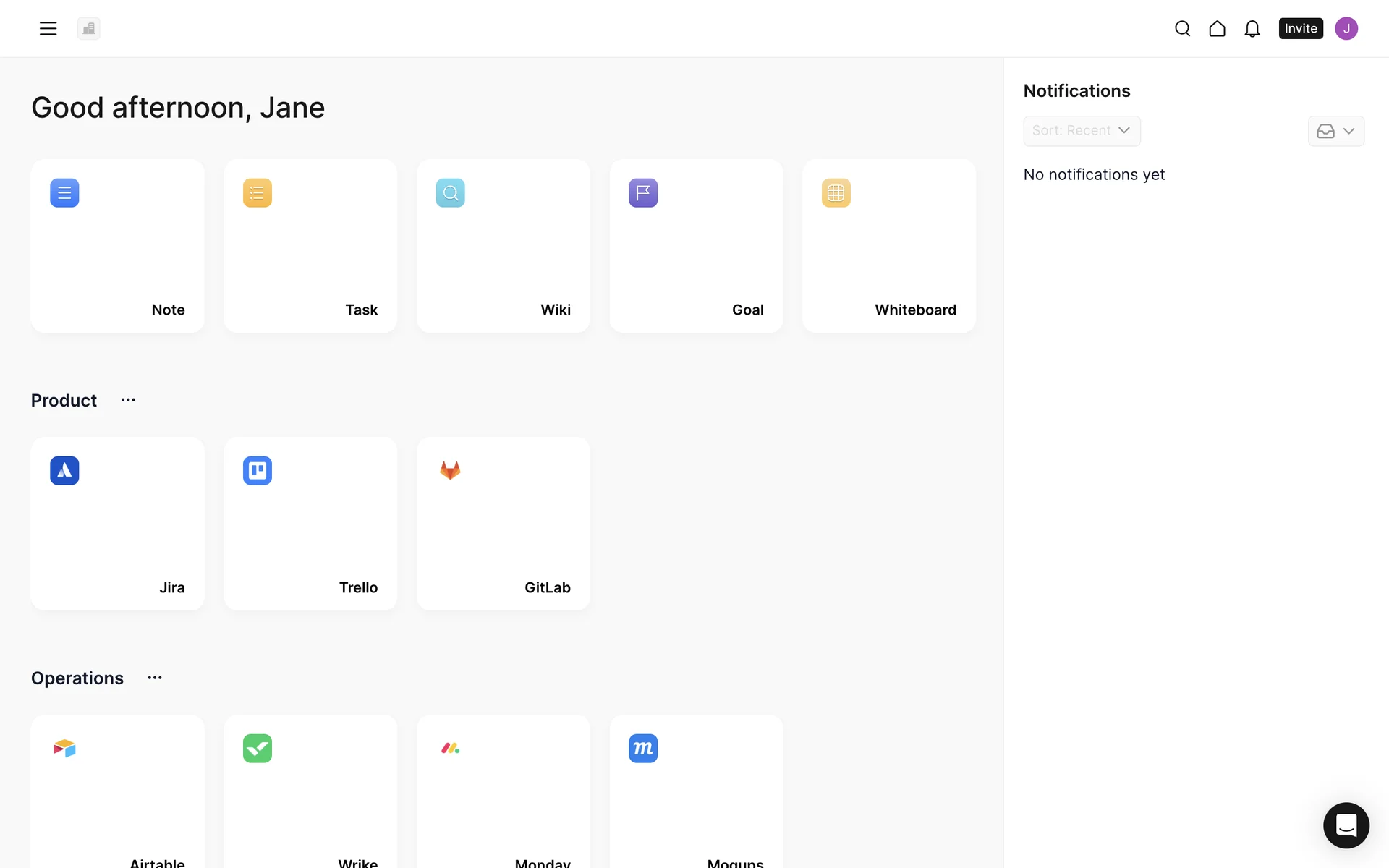Click the GitLab fox icon

click(x=450, y=471)
